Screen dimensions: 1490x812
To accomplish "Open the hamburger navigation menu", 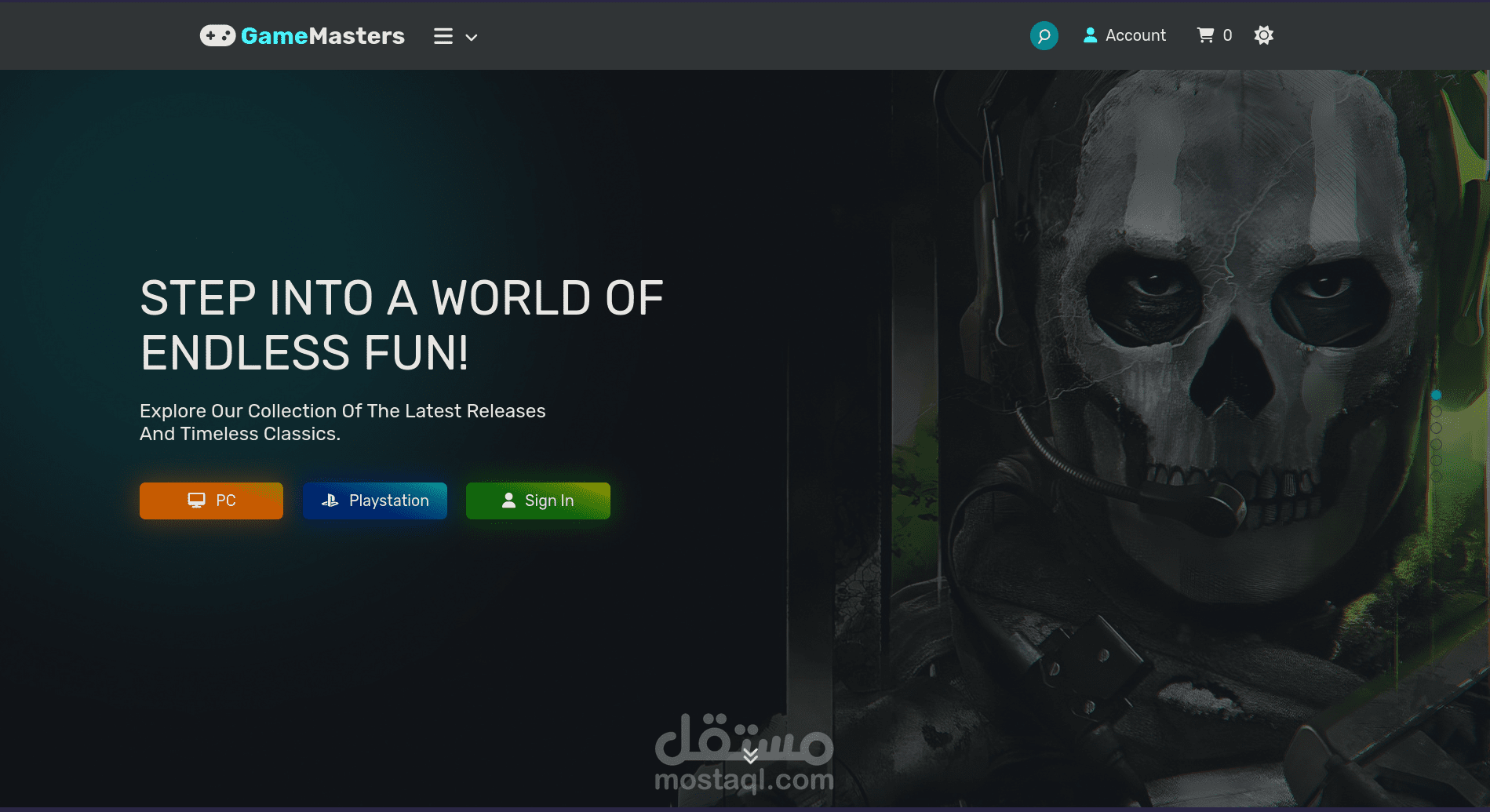I will pos(443,35).
